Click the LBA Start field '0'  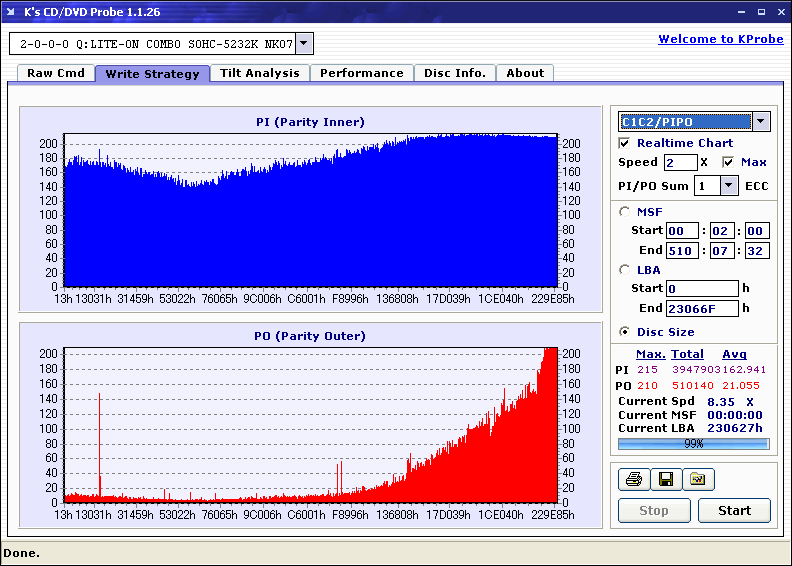click(x=702, y=289)
